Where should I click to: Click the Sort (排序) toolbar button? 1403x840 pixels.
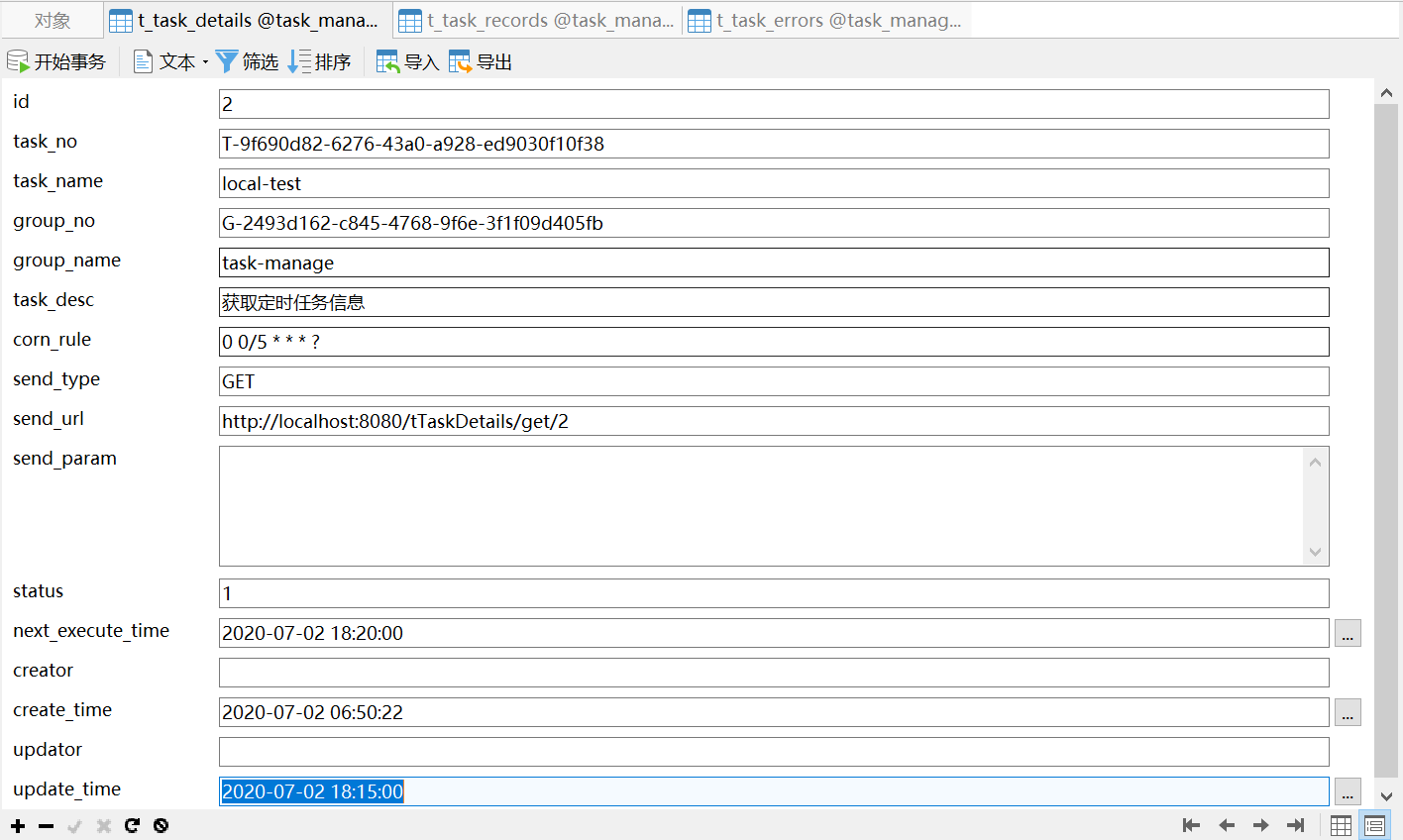pos(319,61)
